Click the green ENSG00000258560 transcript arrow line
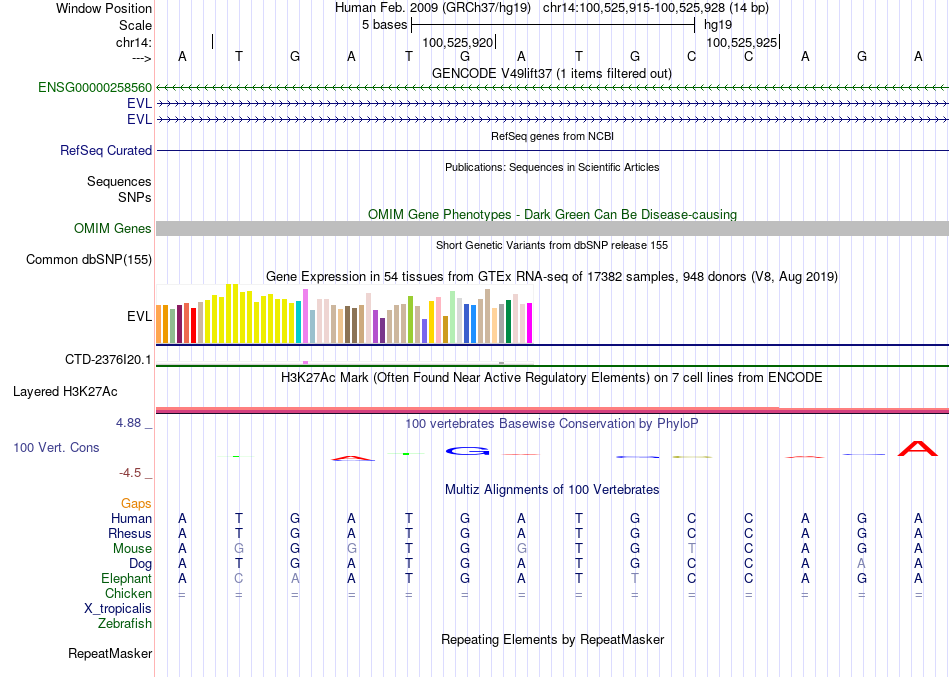The image size is (950, 677). pos(552,88)
